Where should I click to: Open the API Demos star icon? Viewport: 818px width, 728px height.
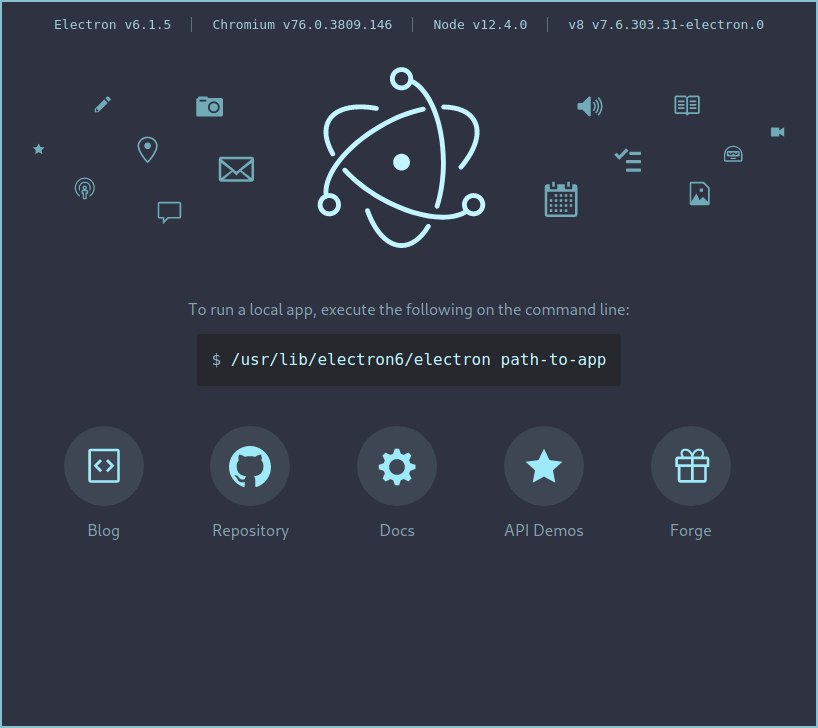(544, 466)
